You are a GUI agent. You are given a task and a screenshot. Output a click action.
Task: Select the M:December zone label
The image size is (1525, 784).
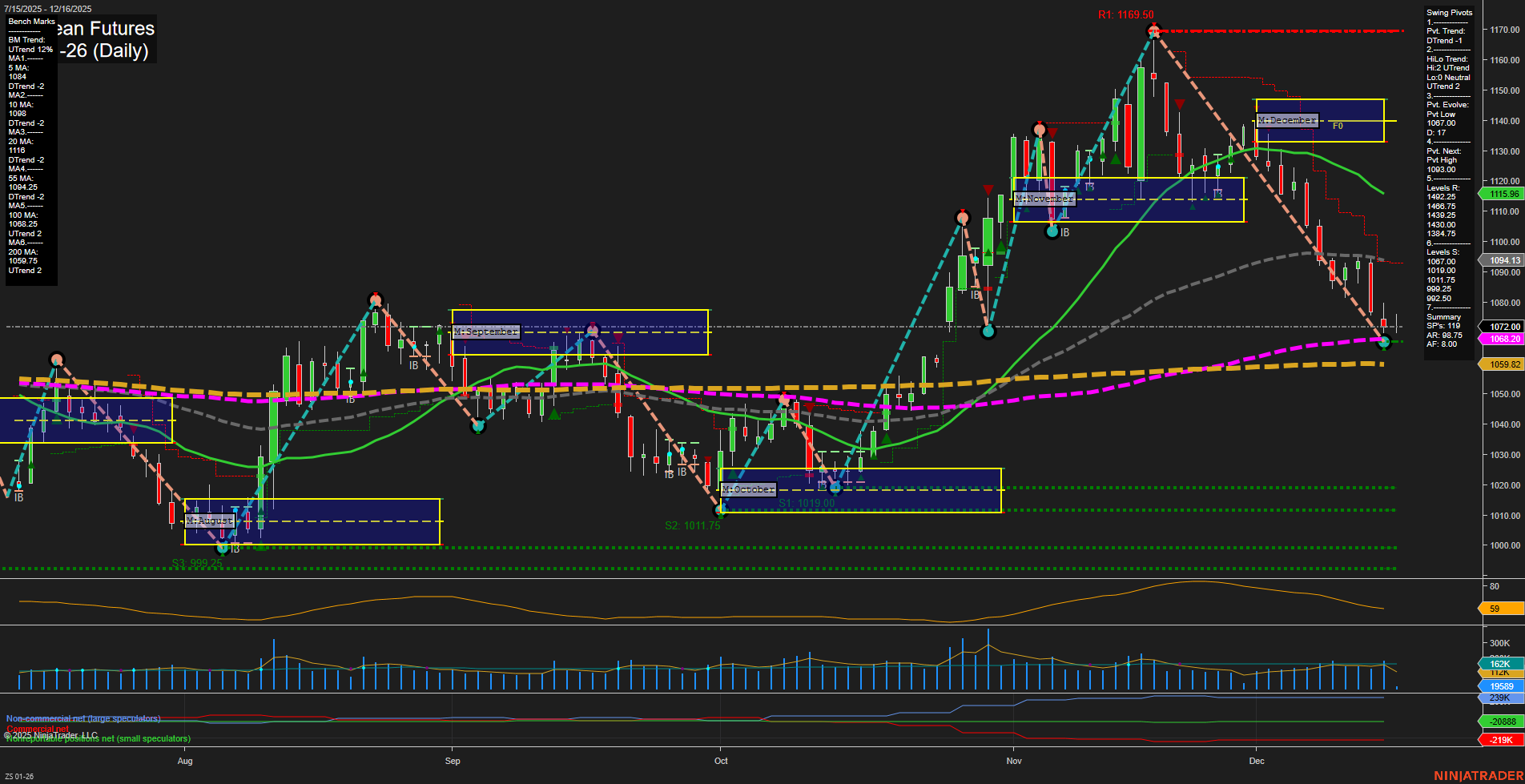(1286, 119)
